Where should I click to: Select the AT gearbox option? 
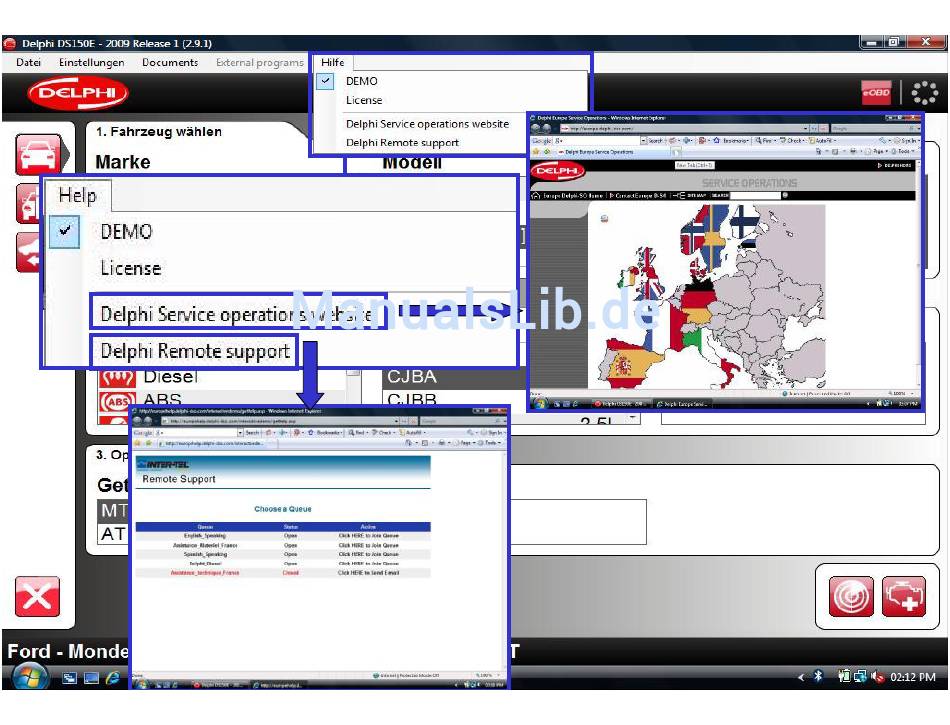click(114, 534)
